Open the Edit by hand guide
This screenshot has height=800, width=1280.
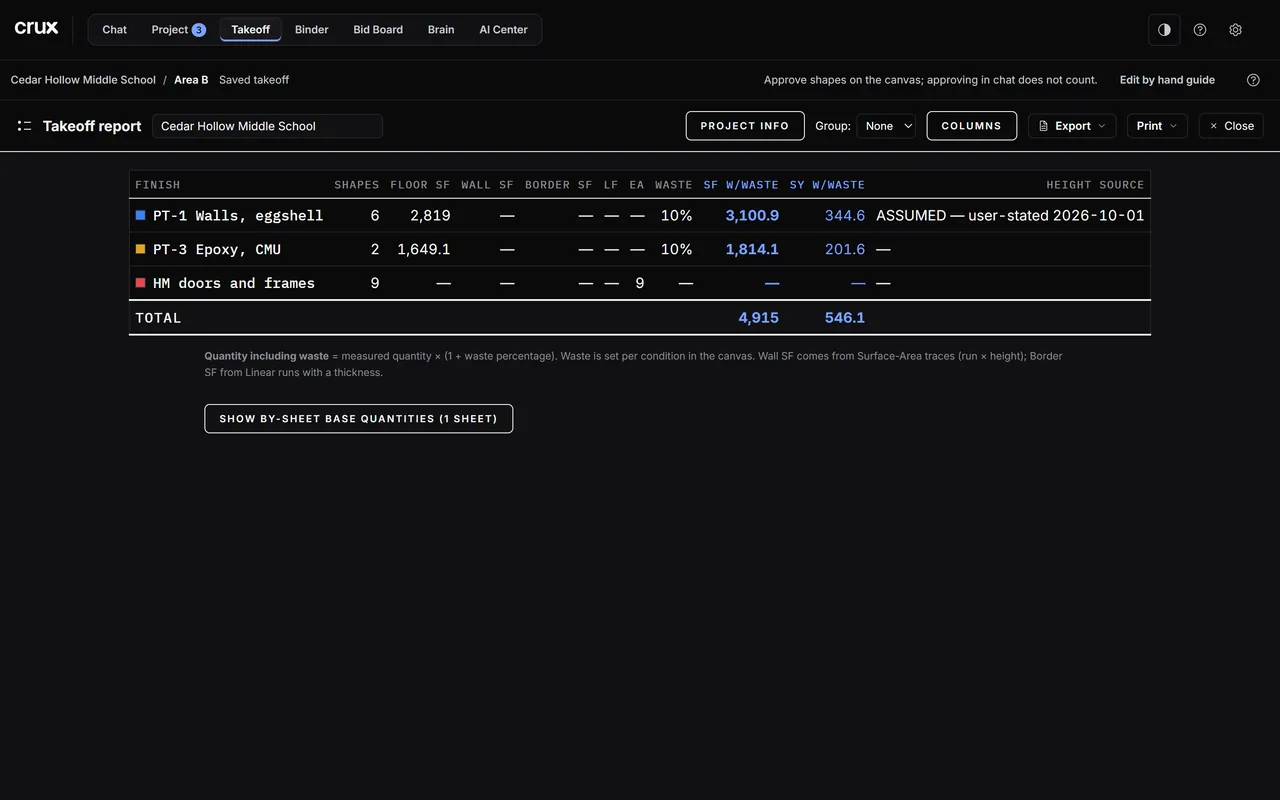click(1167, 80)
